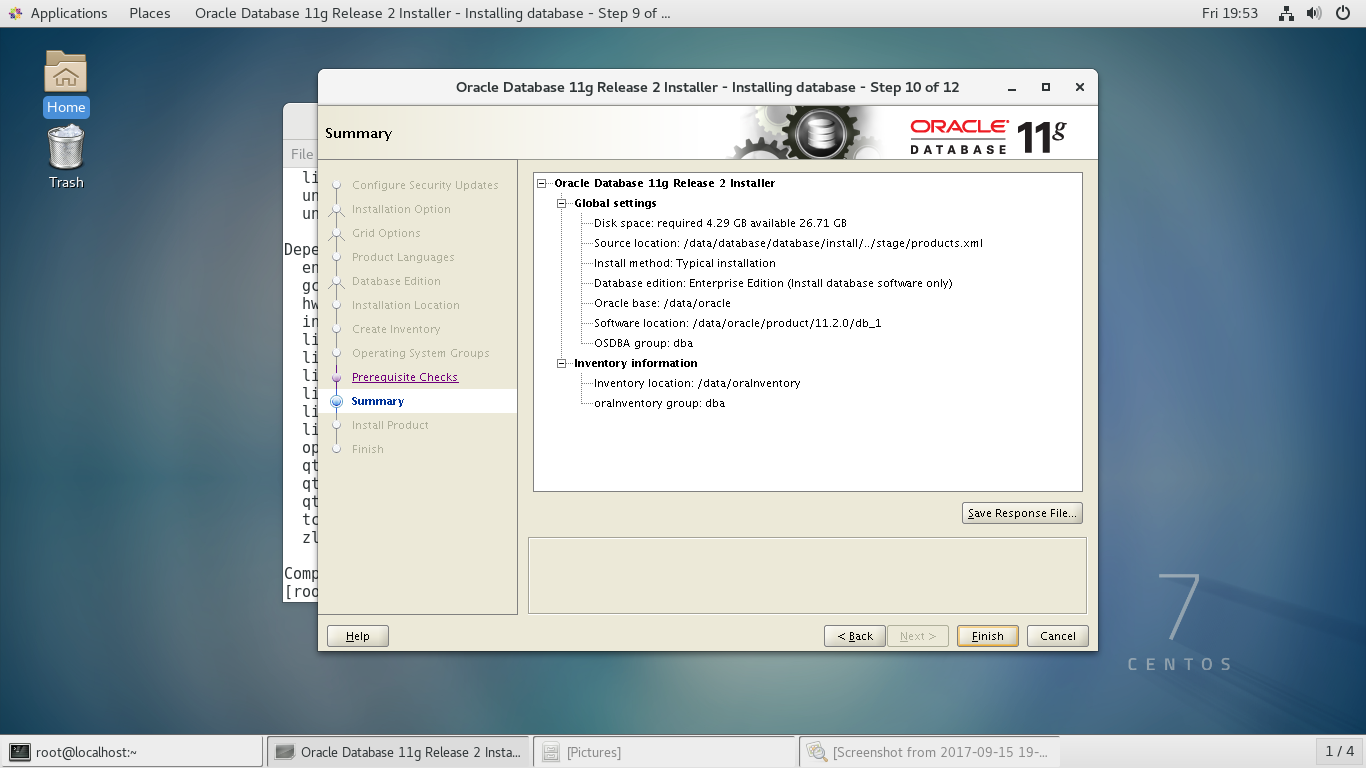Screen dimensions: 1366x768
Task: Click the Cancel button
Action: pyautogui.click(x=1058, y=636)
